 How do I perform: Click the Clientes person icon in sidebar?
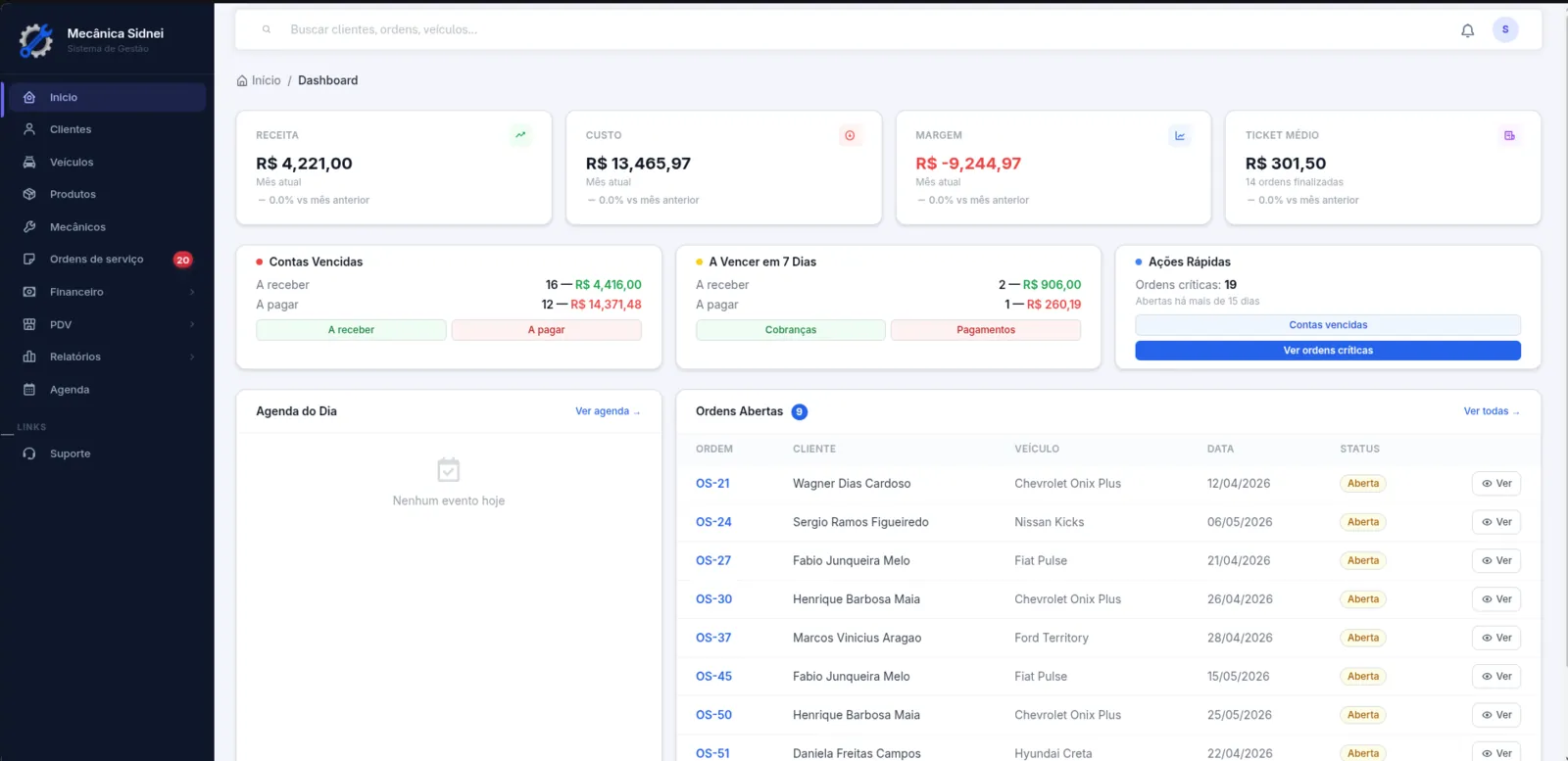click(x=29, y=129)
